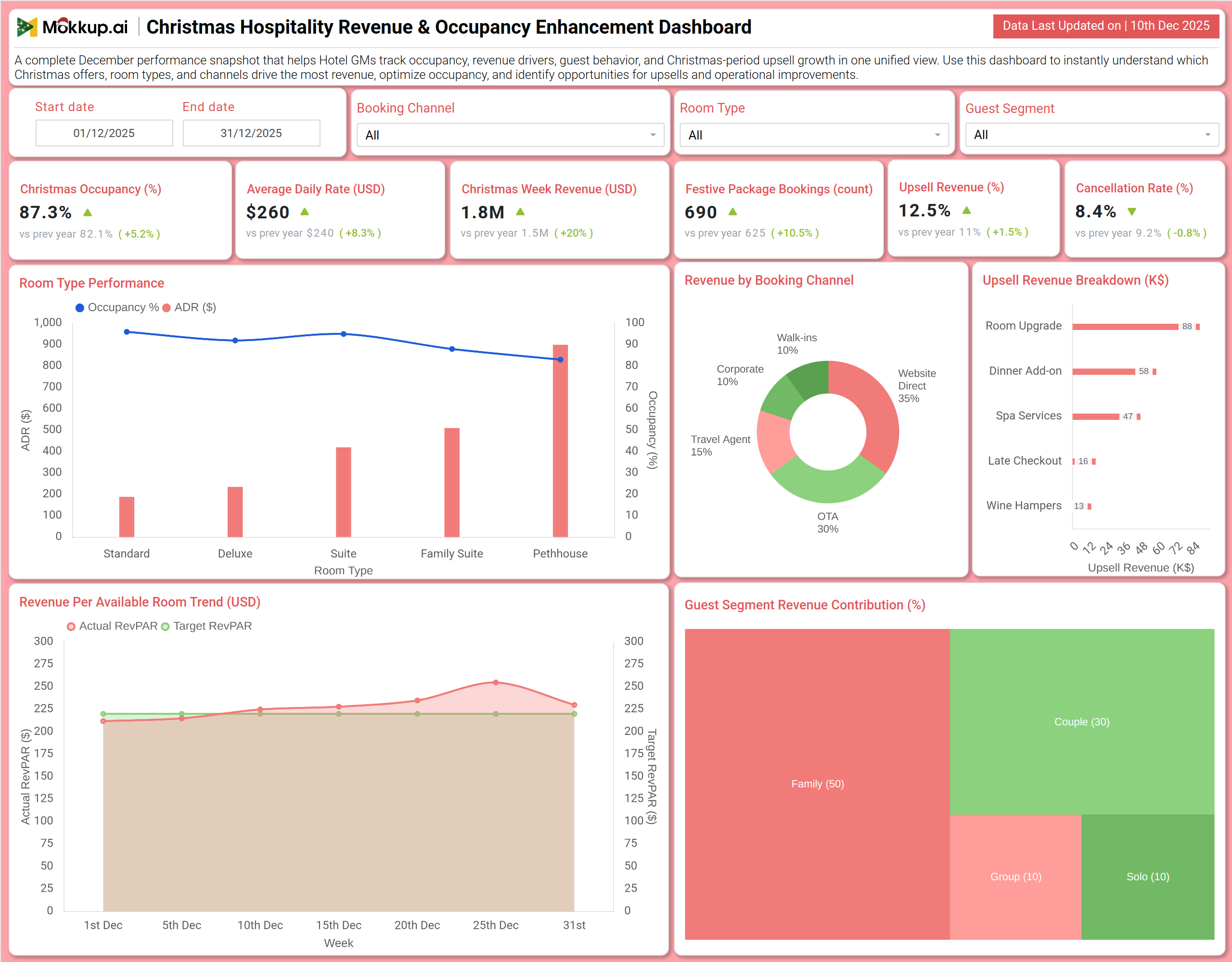Click the down arrow beside 8.4% cancellation rate

(1131, 212)
